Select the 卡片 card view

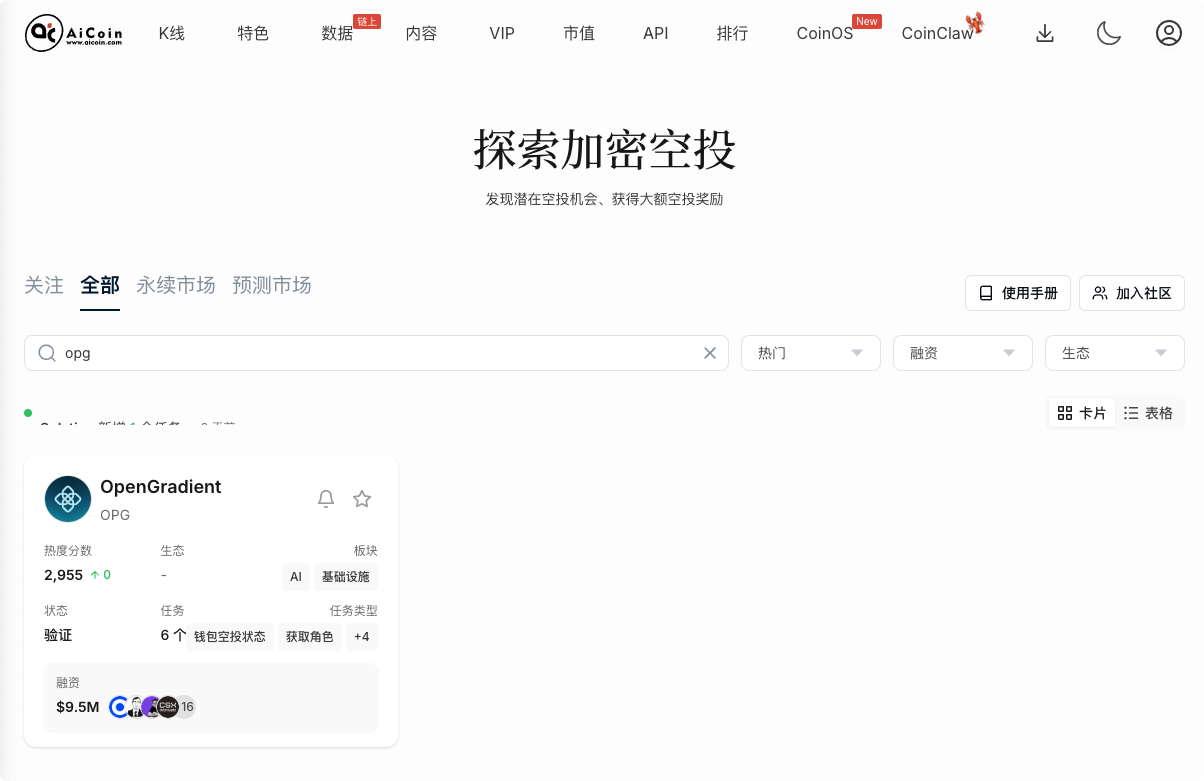[1081, 412]
